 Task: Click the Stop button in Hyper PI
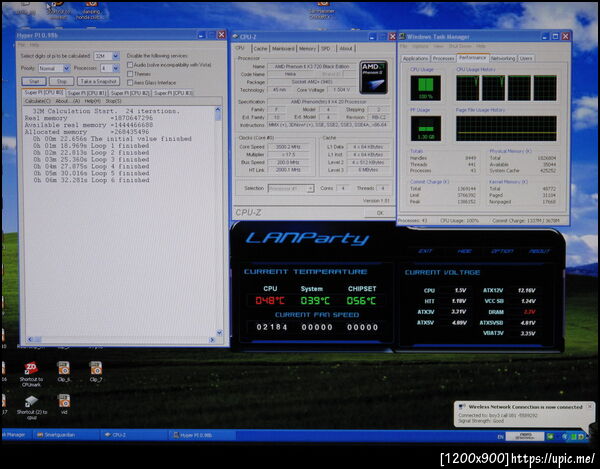(x=62, y=81)
